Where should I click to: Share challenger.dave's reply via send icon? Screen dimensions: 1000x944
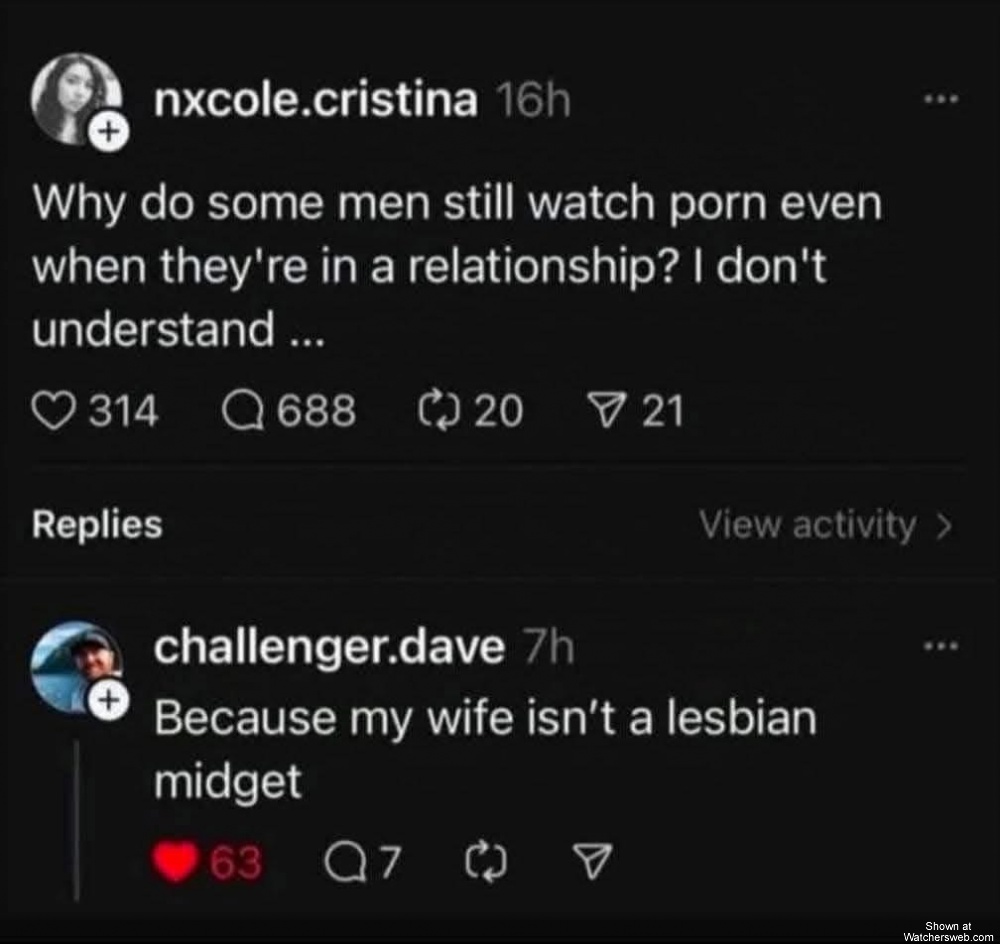[x=593, y=863]
